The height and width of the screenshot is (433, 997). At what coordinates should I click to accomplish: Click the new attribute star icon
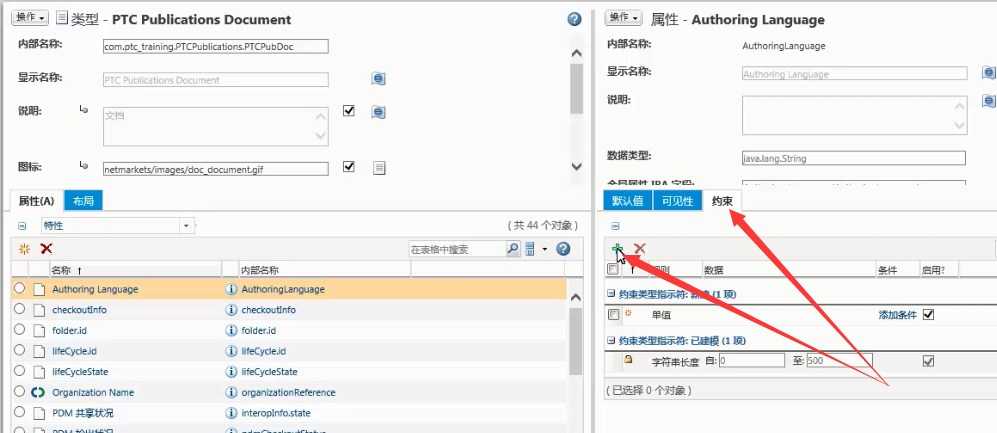pyautogui.click(x=25, y=249)
